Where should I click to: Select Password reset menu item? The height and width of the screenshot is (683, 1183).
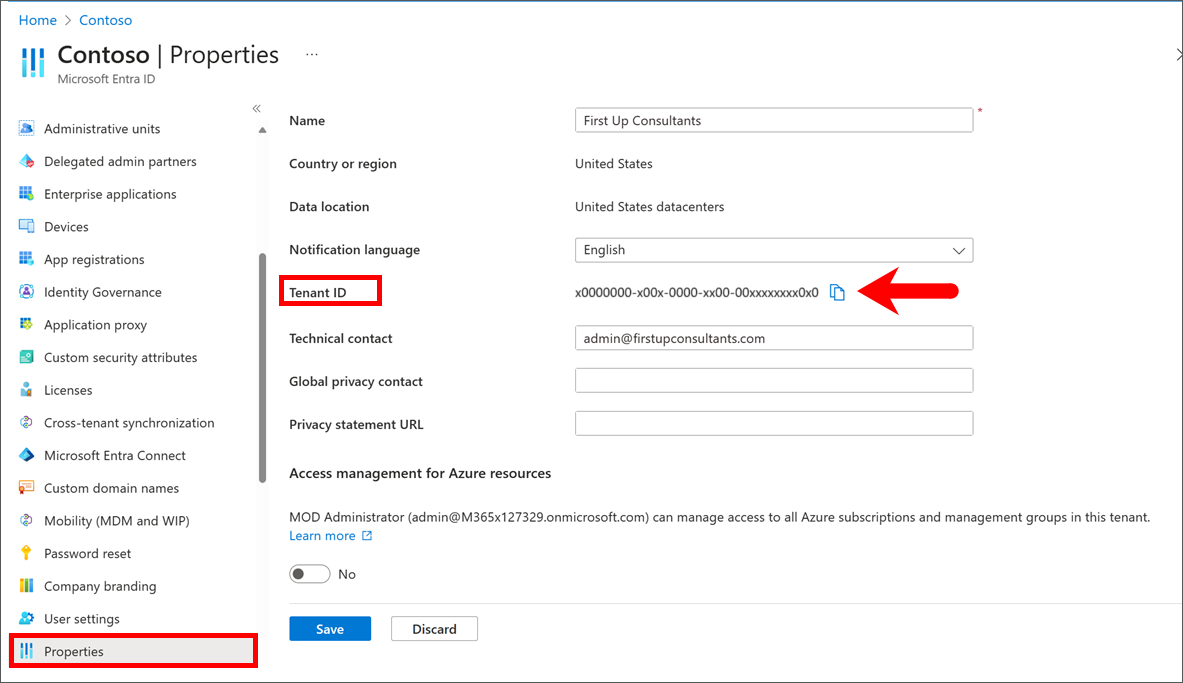pos(88,553)
